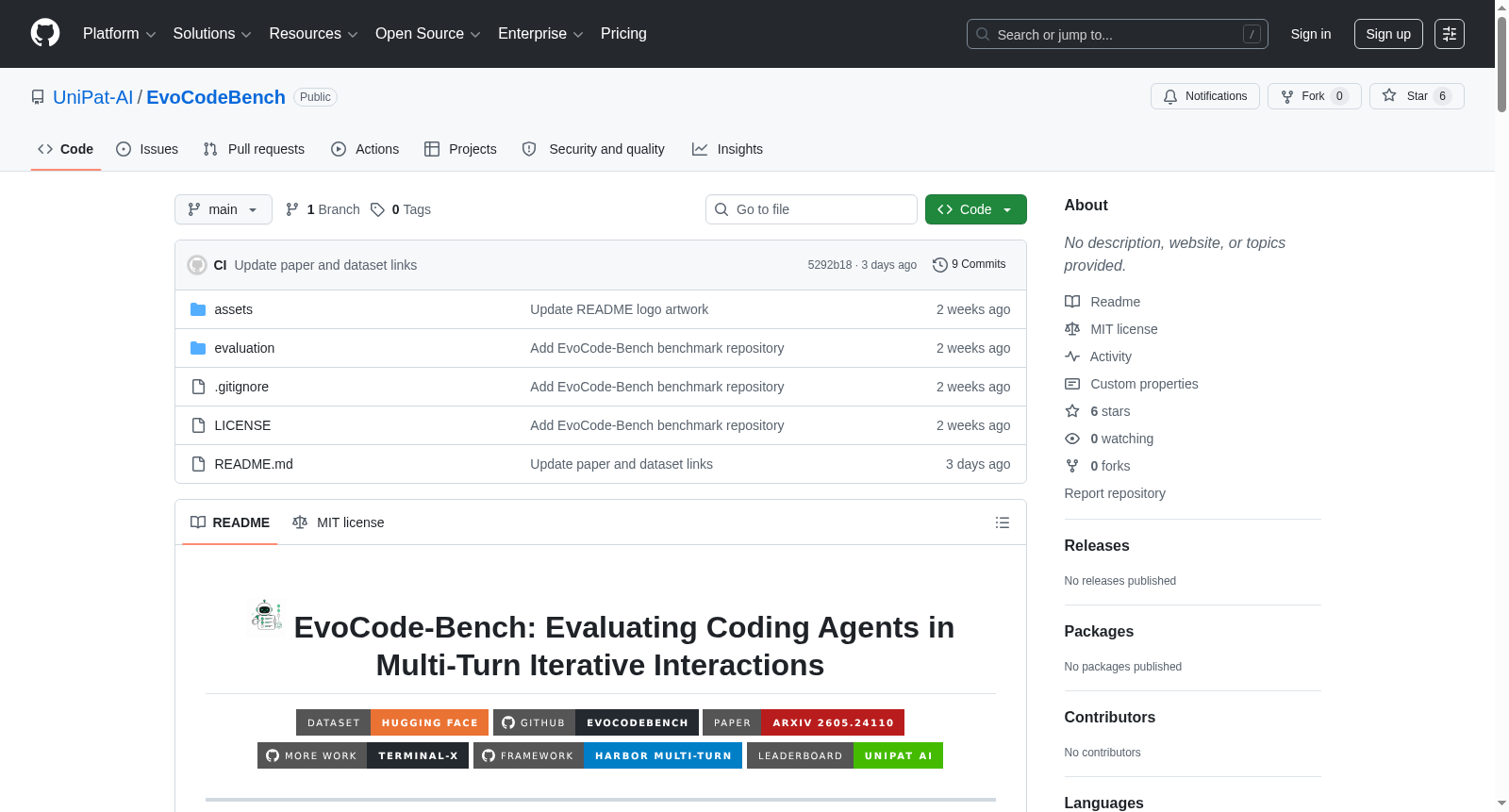
Task: Open the UniPat AI leaderboard badge
Action: [845, 755]
